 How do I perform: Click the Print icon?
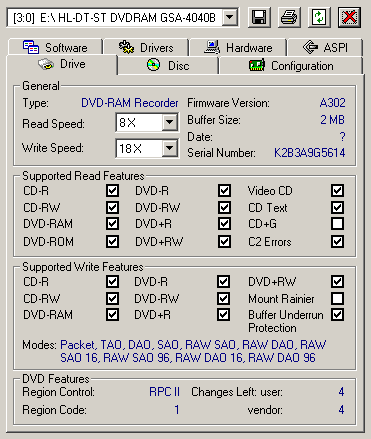[x=289, y=17]
